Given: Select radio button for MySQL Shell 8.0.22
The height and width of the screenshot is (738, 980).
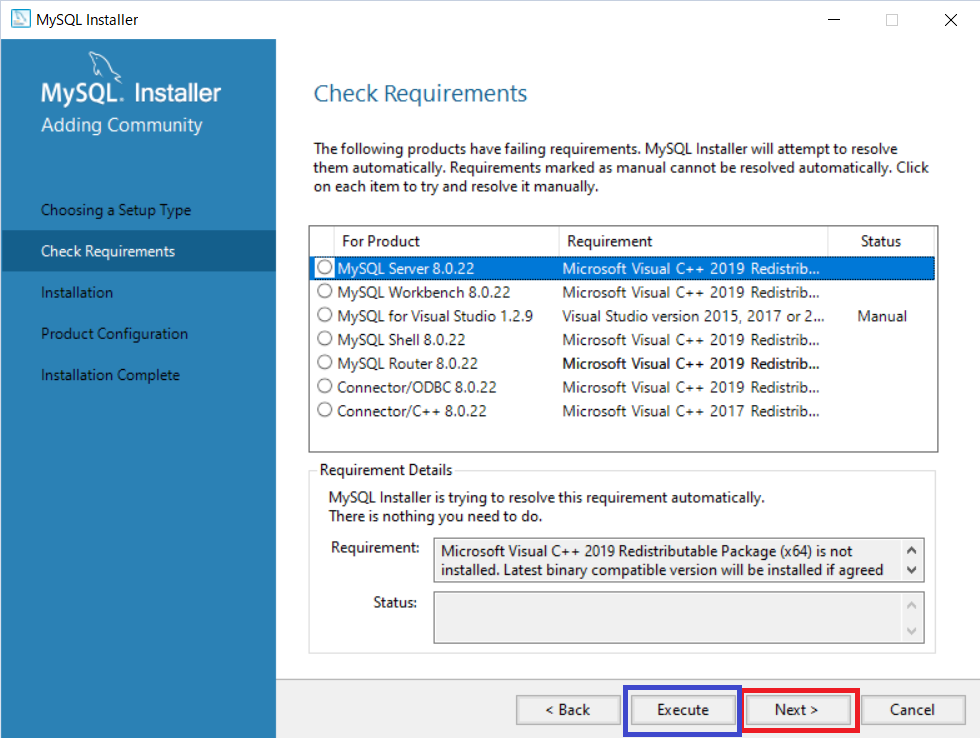Looking at the screenshot, I should [x=324, y=339].
